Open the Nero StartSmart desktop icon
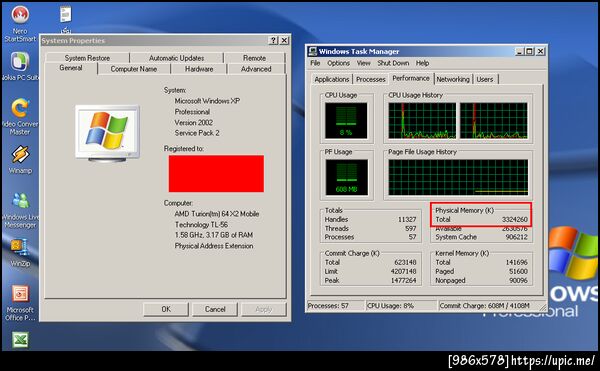The height and width of the screenshot is (371, 600). click(x=20, y=23)
